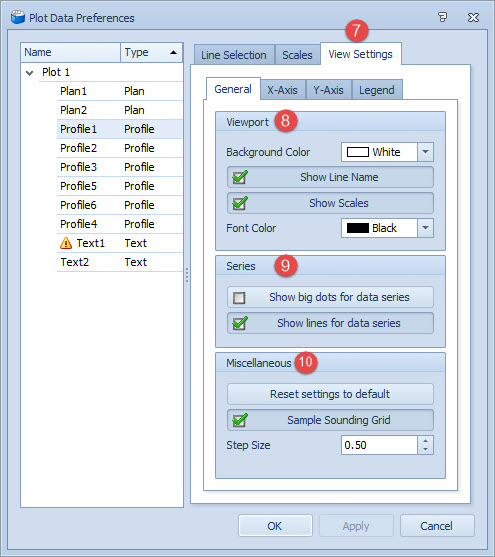Click the Name column header
Viewport: 495px width, 557px height.
point(70,53)
